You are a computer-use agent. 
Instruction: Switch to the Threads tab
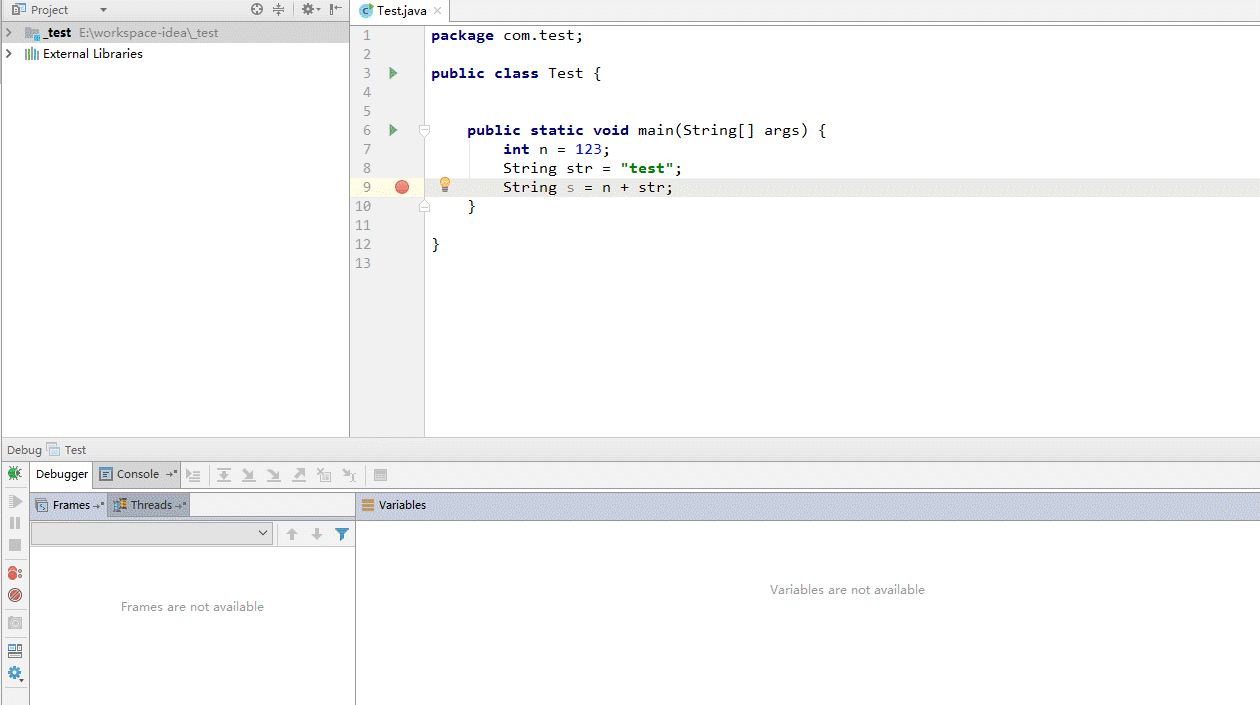coord(150,505)
